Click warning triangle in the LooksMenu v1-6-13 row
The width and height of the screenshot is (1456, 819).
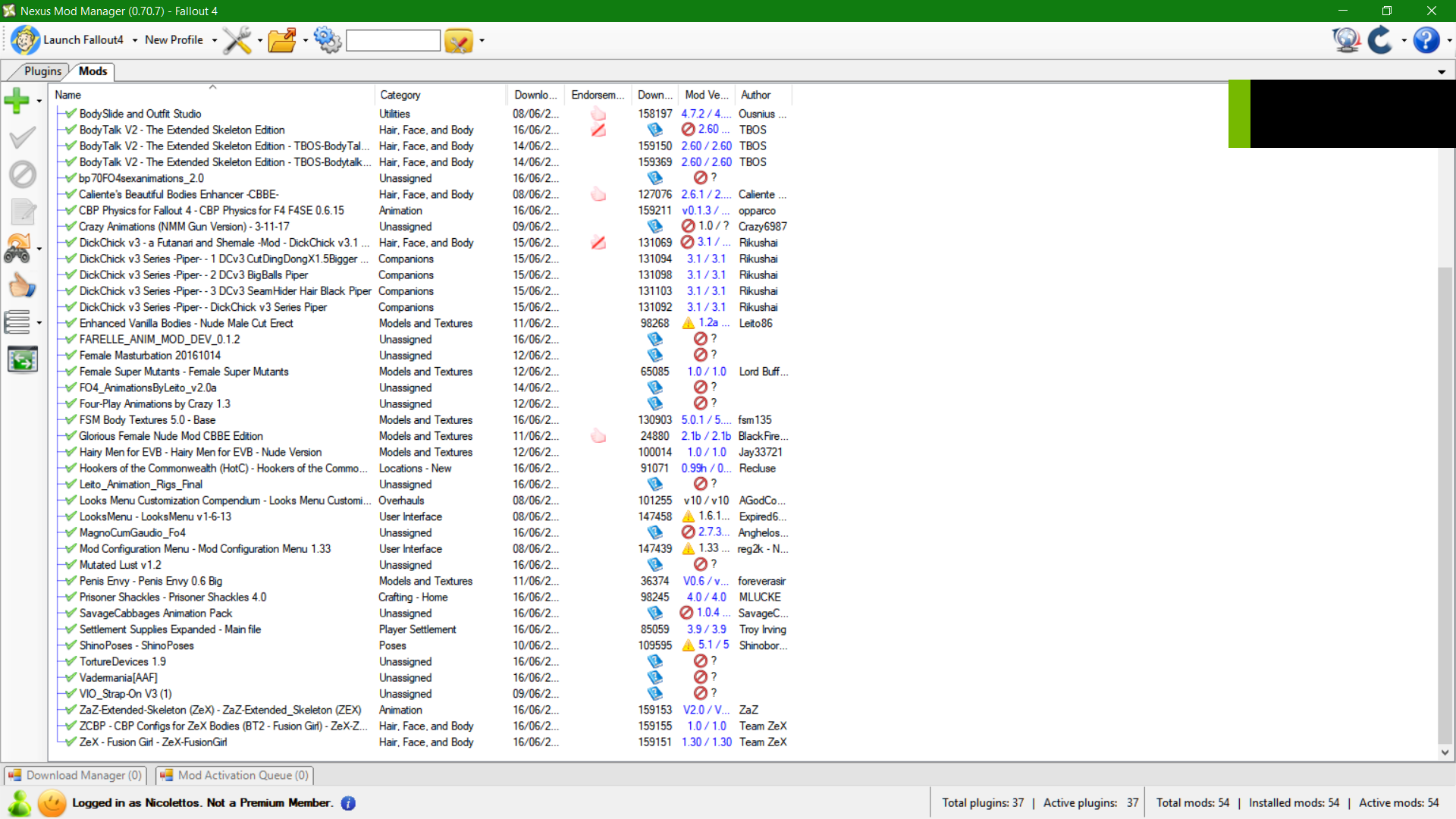689,516
